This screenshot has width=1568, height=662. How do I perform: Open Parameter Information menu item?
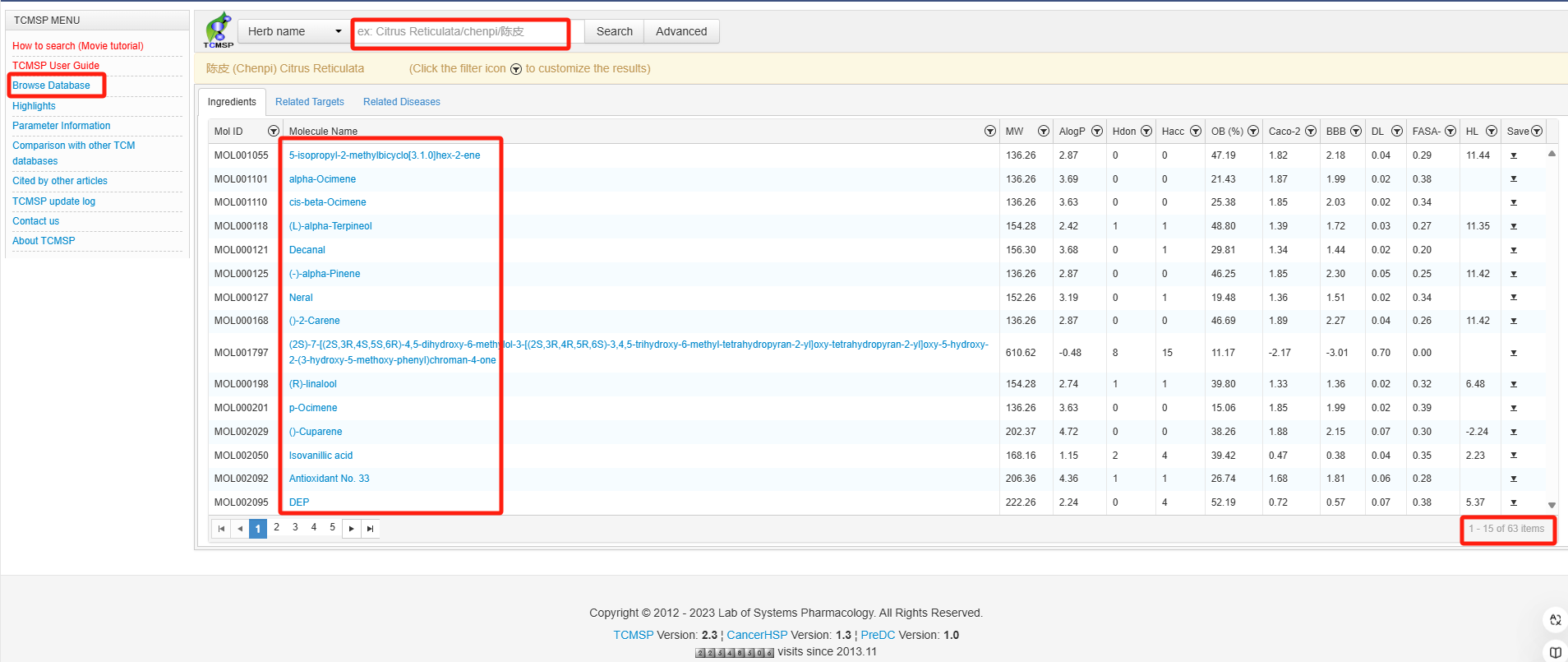pos(62,126)
